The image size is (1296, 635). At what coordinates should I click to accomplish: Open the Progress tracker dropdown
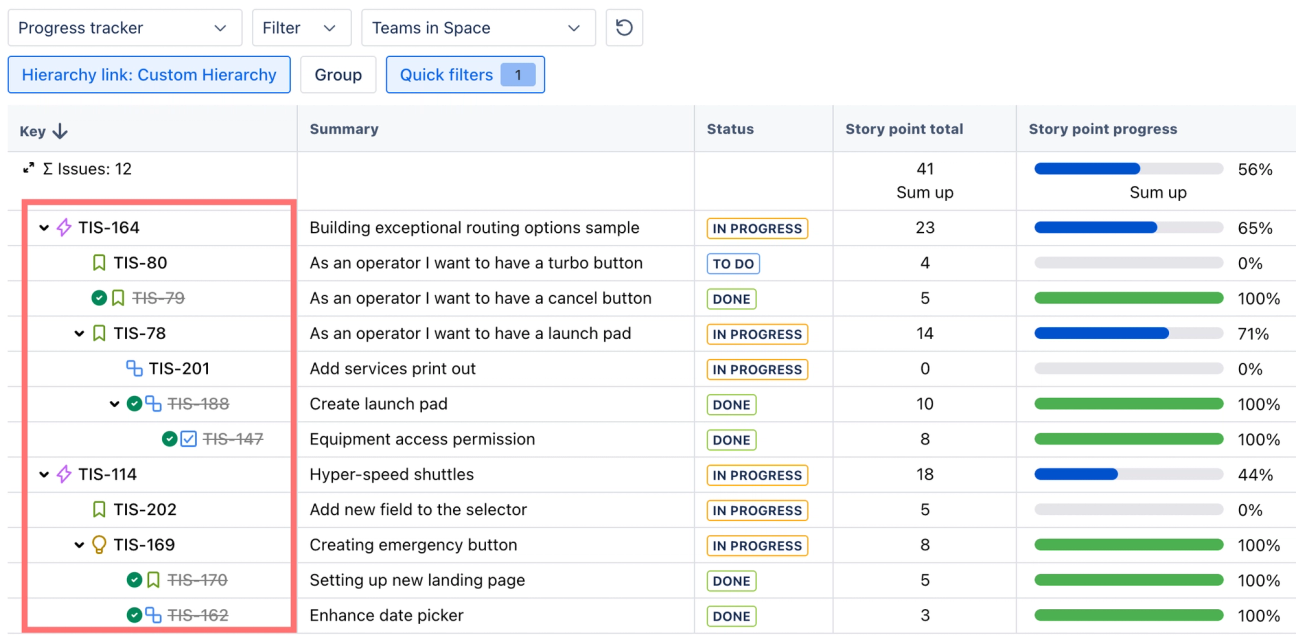click(124, 28)
